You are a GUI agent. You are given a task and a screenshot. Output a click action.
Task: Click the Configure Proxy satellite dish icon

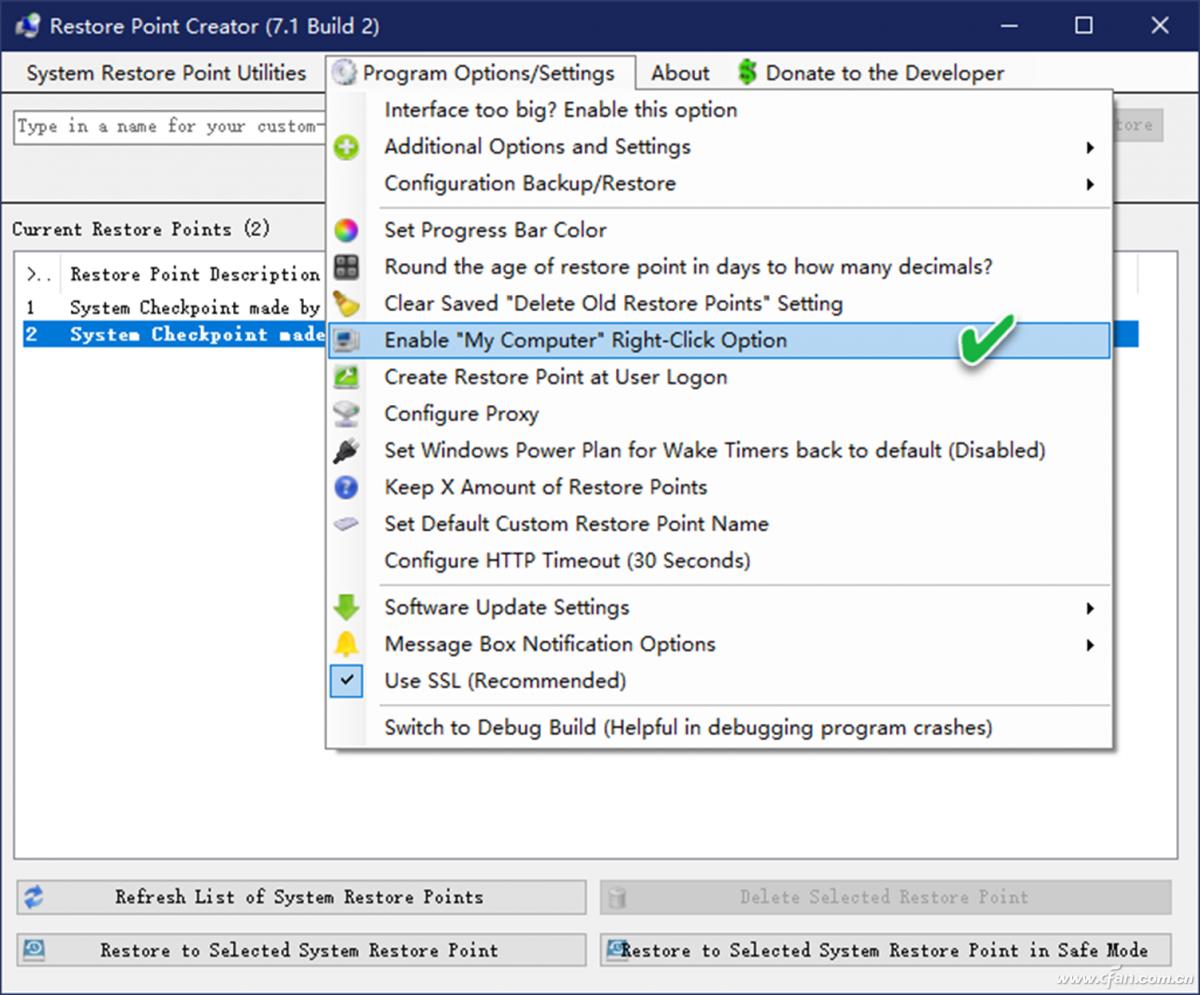(346, 414)
